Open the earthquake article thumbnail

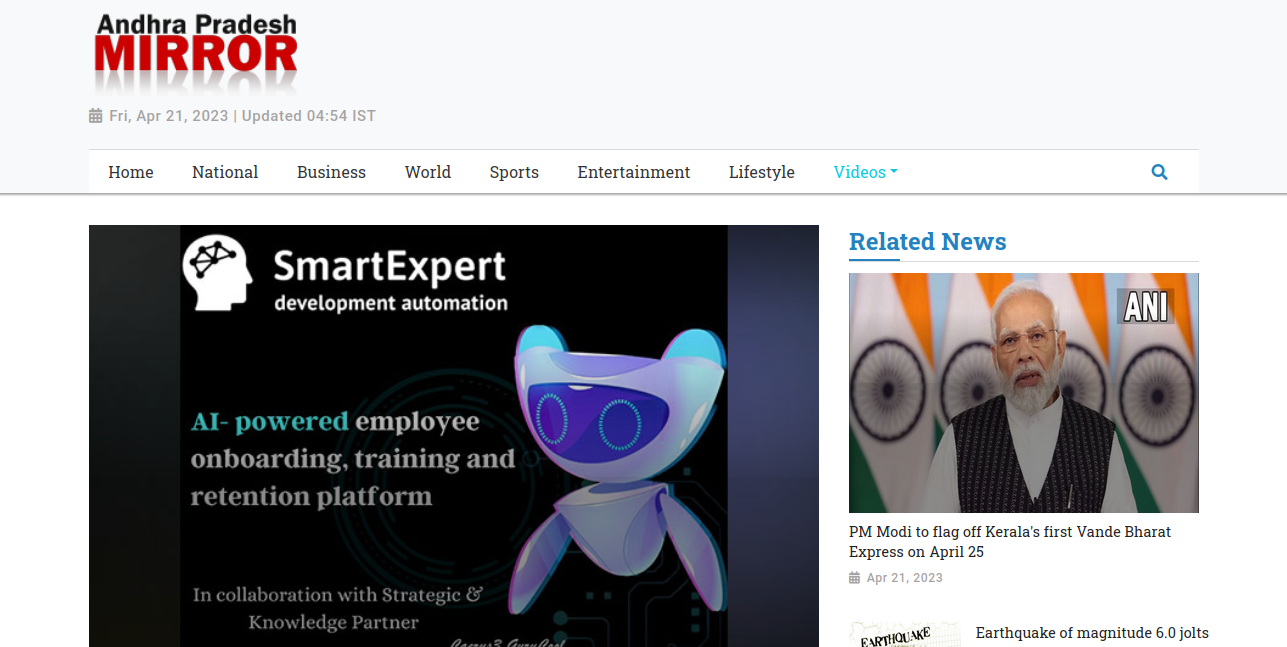tap(904, 635)
